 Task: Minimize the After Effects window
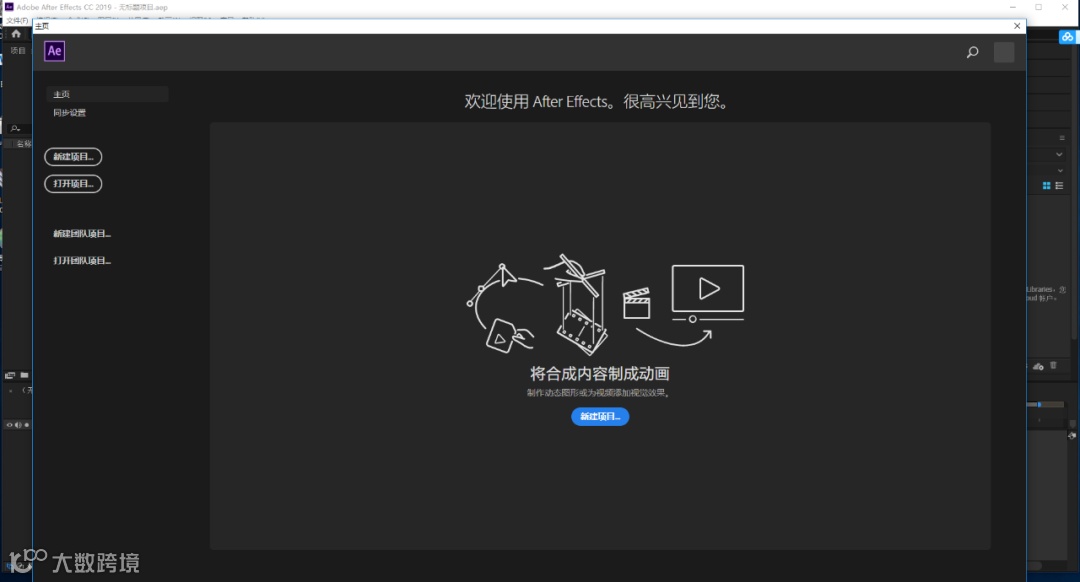click(1012, 7)
